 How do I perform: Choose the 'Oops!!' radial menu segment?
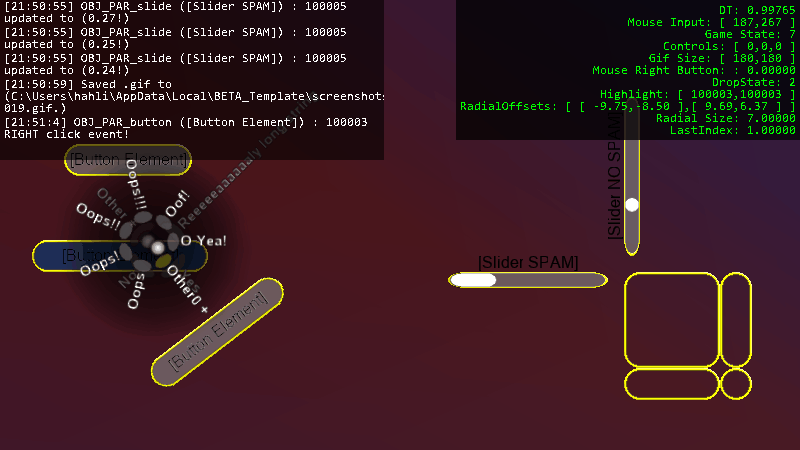[x=126, y=230]
